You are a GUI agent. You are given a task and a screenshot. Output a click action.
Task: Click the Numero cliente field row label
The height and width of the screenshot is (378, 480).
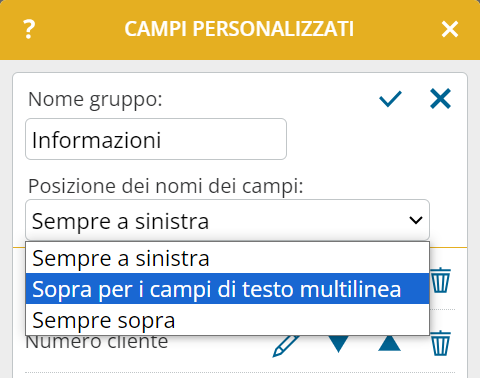coord(97,342)
